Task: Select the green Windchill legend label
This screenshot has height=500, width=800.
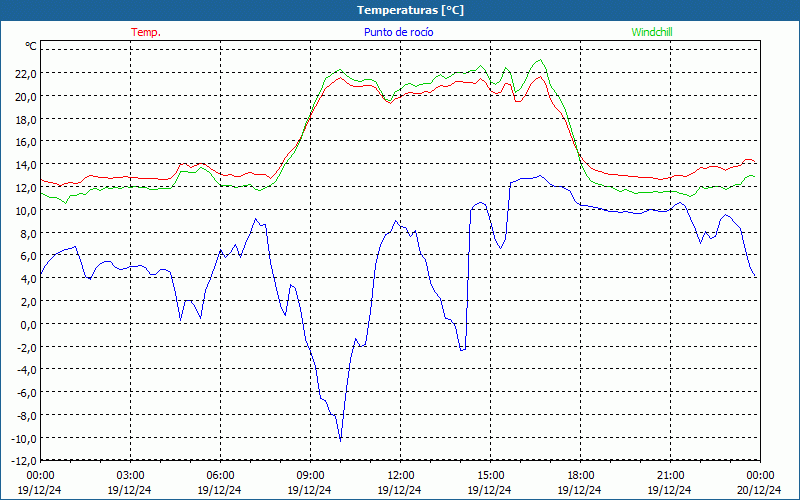Action: click(652, 32)
